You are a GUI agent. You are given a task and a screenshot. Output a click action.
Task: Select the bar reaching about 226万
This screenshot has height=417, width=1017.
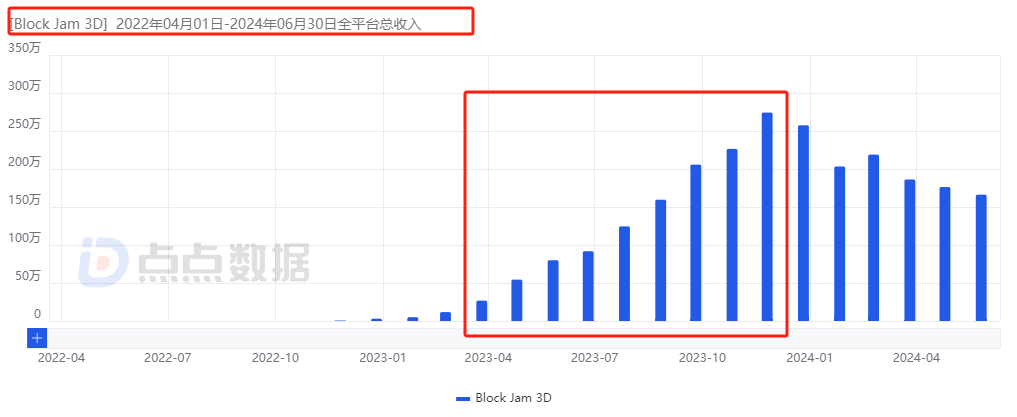pyautogui.click(x=732, y=235)
